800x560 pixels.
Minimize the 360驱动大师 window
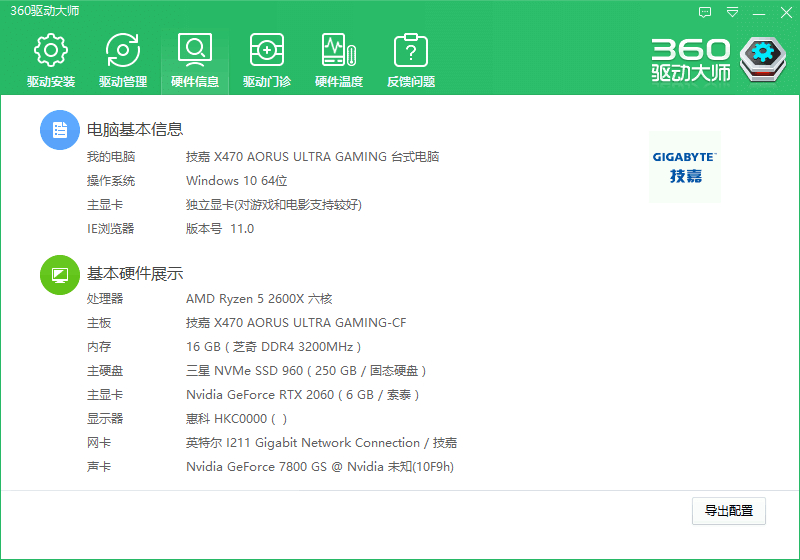click(x=759, y=12)
